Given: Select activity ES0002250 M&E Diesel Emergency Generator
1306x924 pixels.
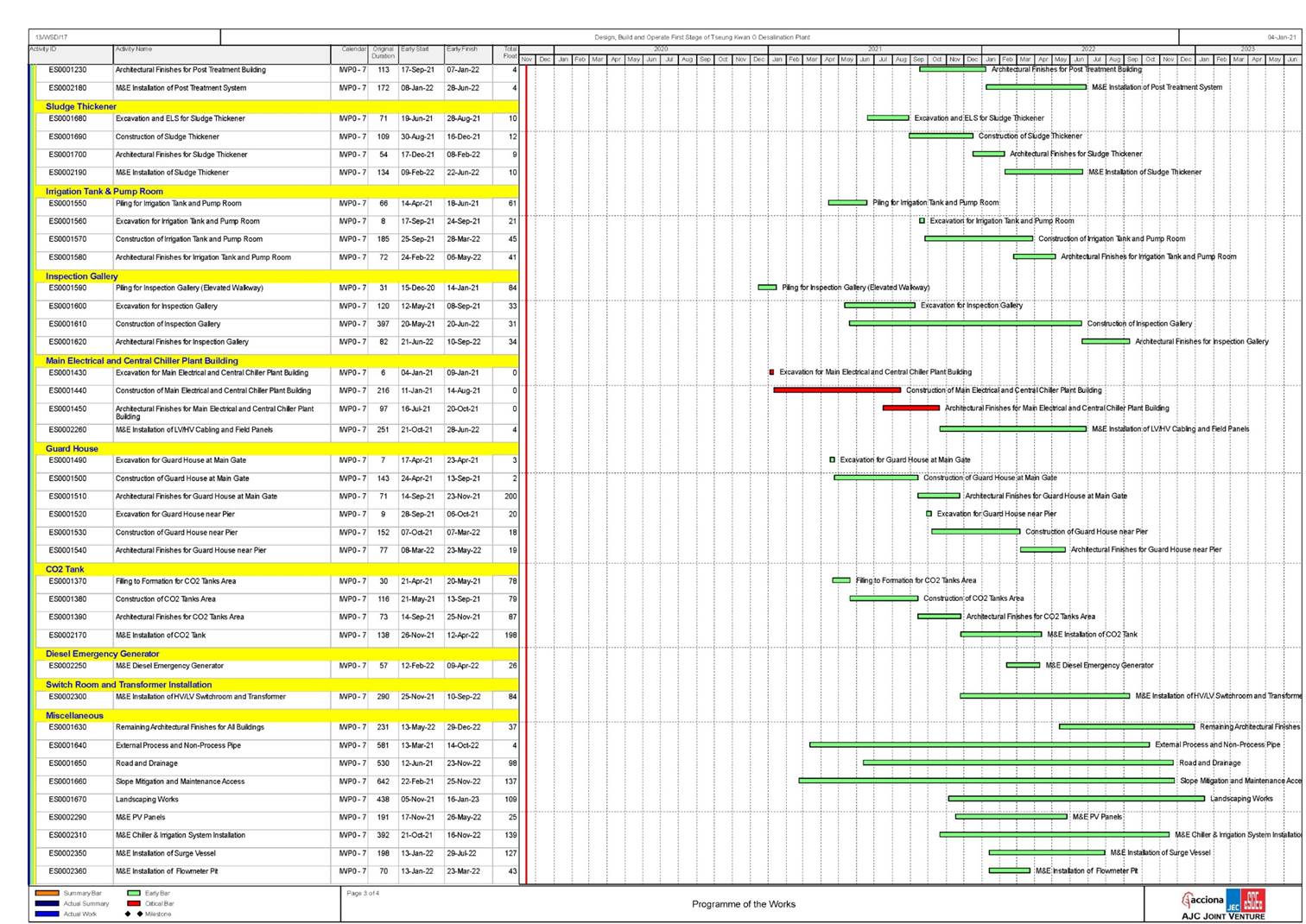Looking at the screenshot, I should click(x=169, y=666).
